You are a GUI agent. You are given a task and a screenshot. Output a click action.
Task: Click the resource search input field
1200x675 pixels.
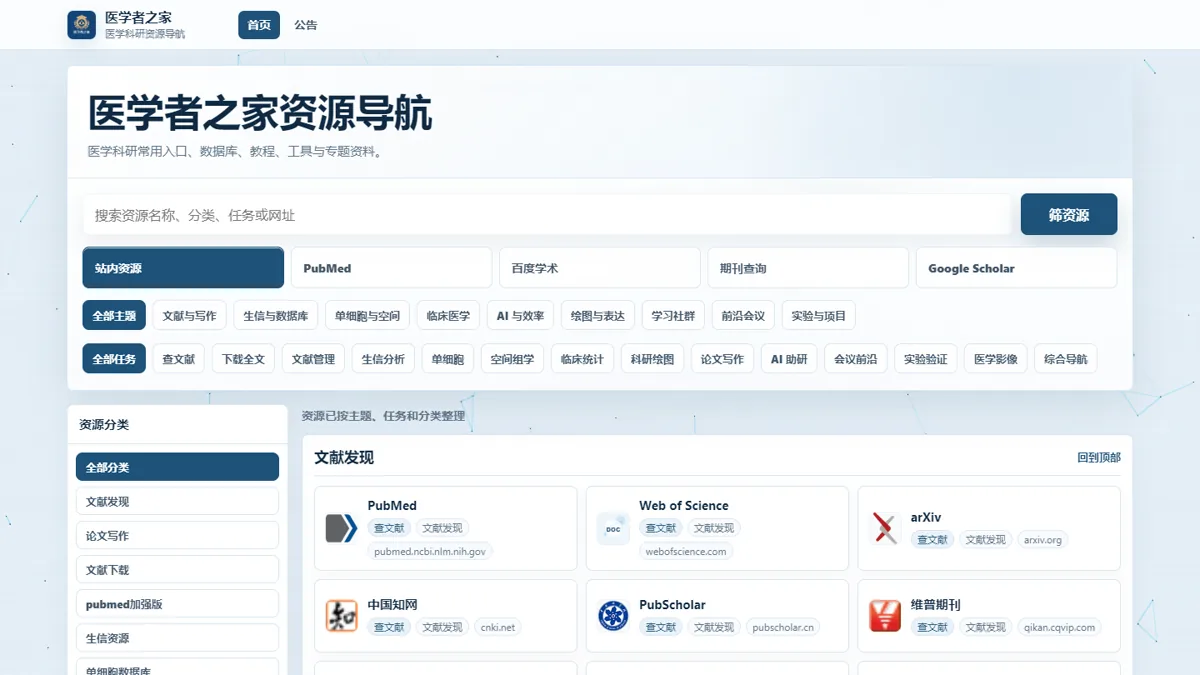[x=547, y=215]
